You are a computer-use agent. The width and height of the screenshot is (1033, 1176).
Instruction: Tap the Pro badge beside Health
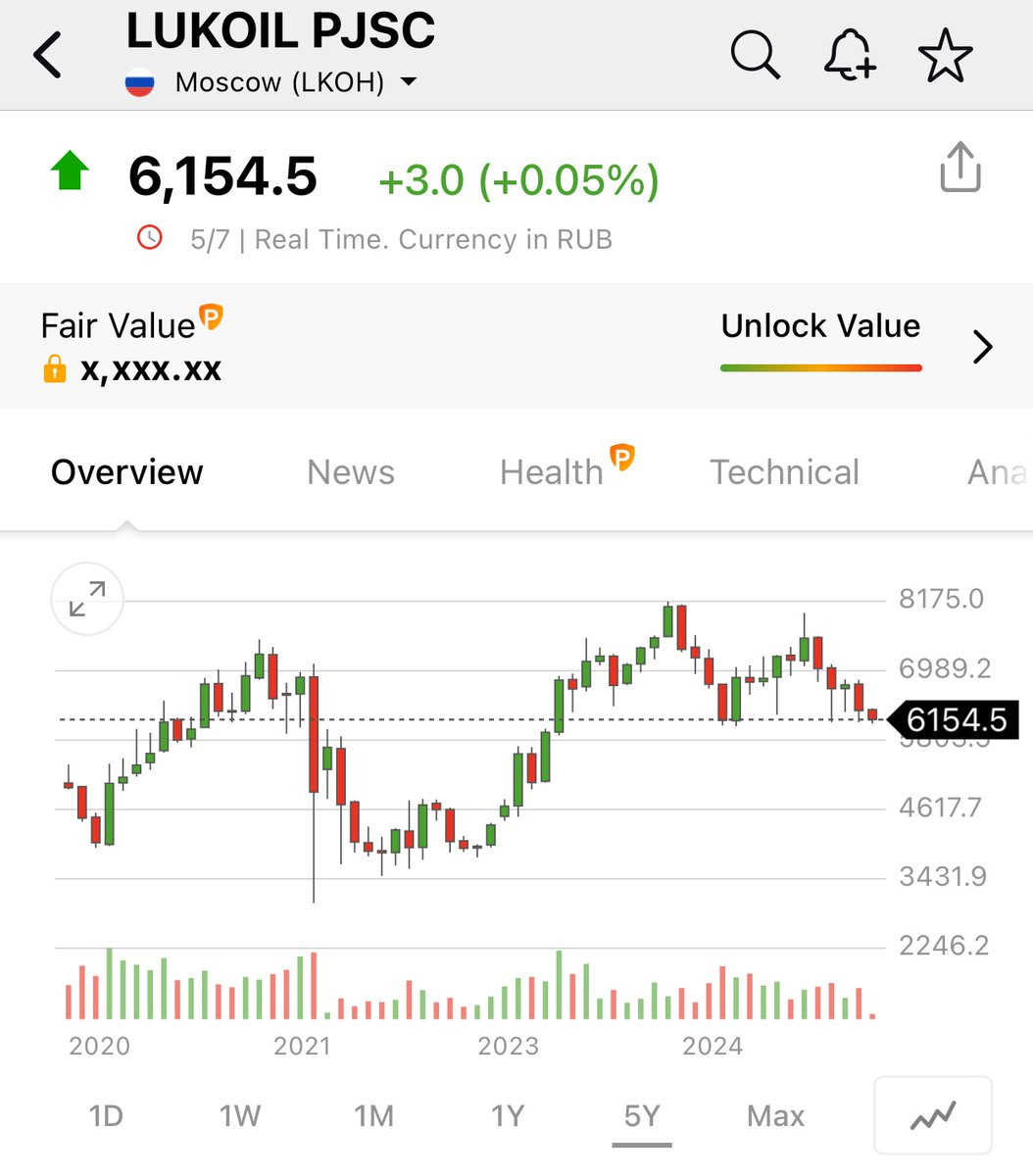[622, 457]
